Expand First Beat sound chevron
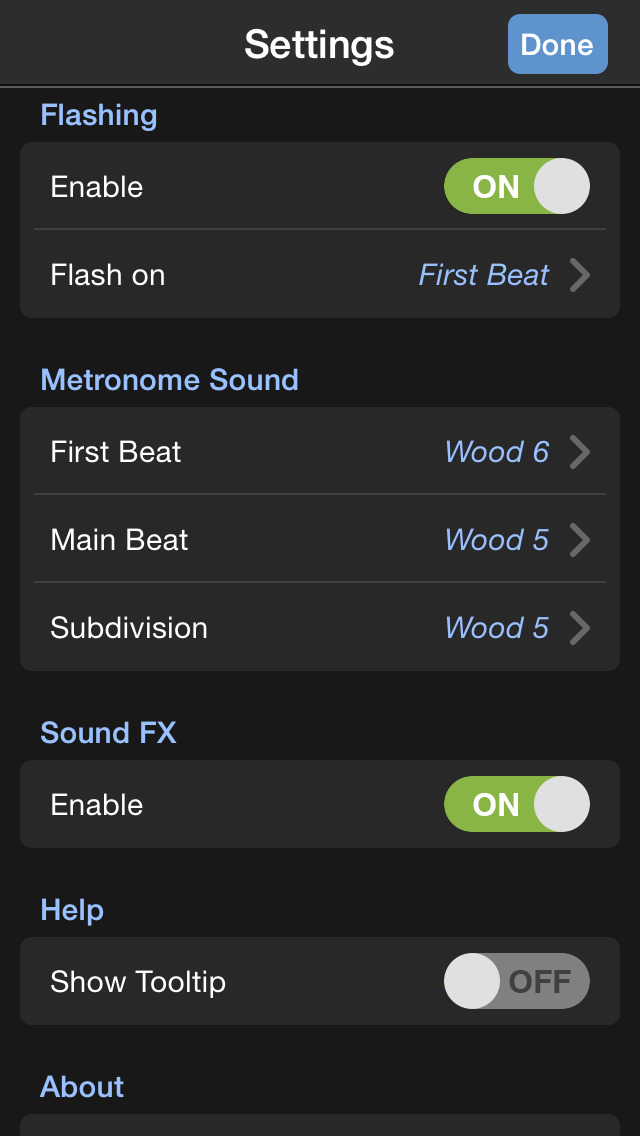Image resolution: width=640 pixels, height=1136 pixels. [580, 452]
